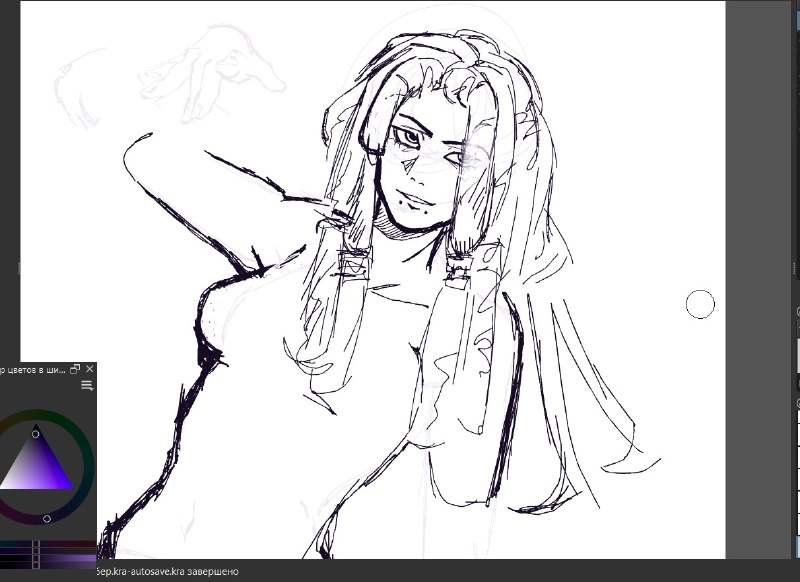This screenshot has width=800, height=582.
Task: Click the first (top) shade selector strip
Action: tap(48, 544)
